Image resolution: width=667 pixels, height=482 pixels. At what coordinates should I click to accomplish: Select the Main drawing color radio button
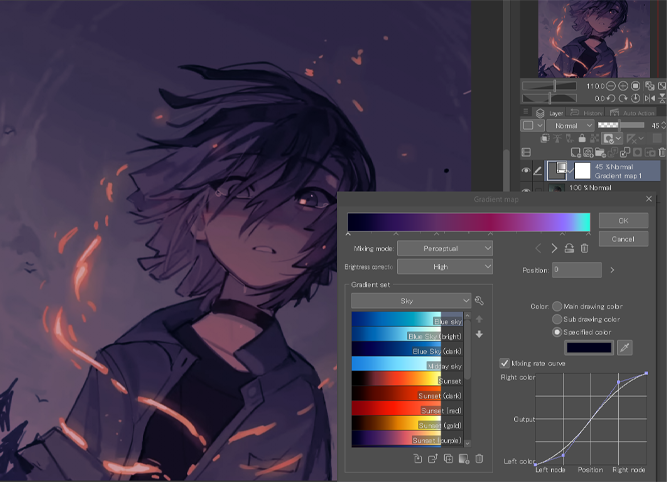[x=557, y=306]
